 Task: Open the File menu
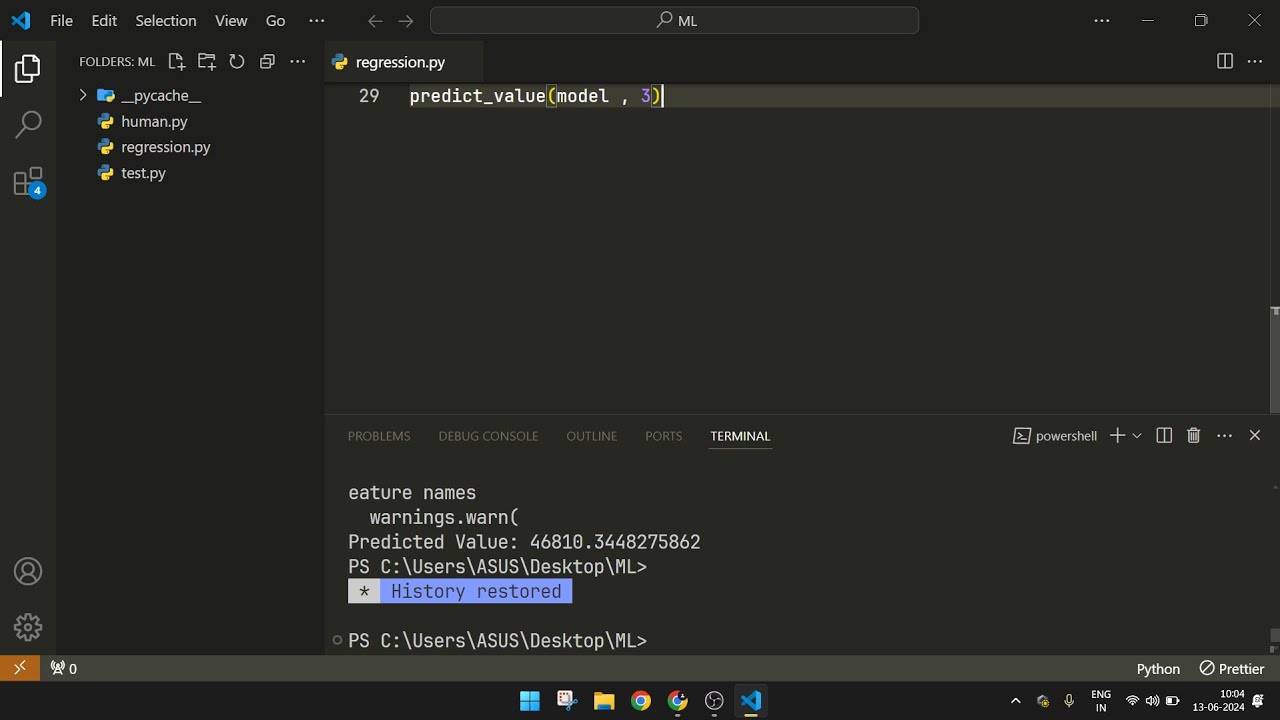click(61, 21)
